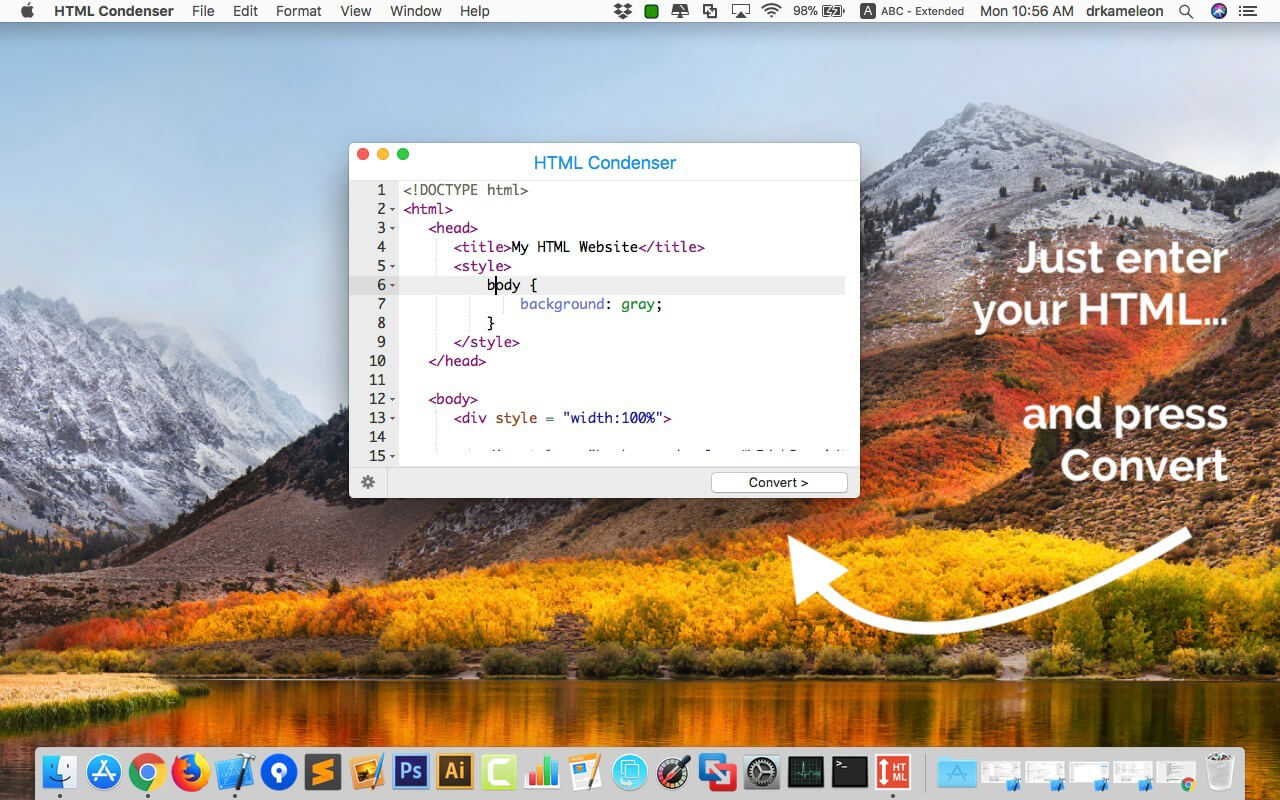This screenshot has width=1280, height=800.
Task: Open Sublime Text from the dock
Action: pyautogui.click(x=323, y=771)
